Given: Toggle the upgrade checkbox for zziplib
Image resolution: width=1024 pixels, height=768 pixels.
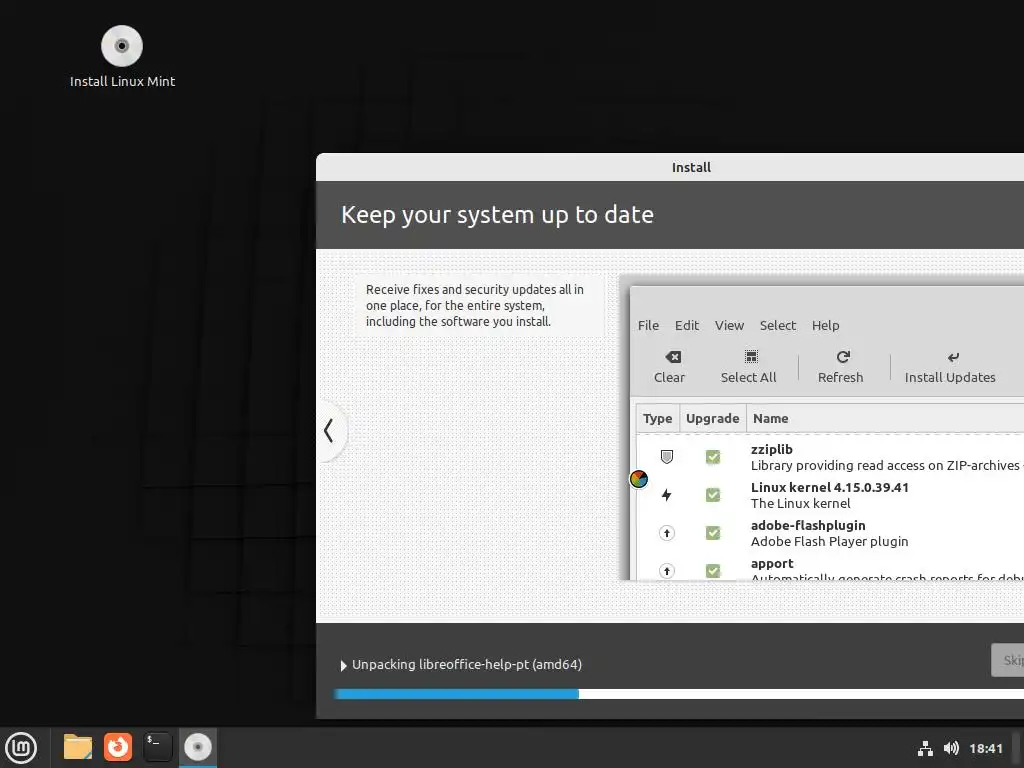Looking at the screenshot, I should click(712, 456).
